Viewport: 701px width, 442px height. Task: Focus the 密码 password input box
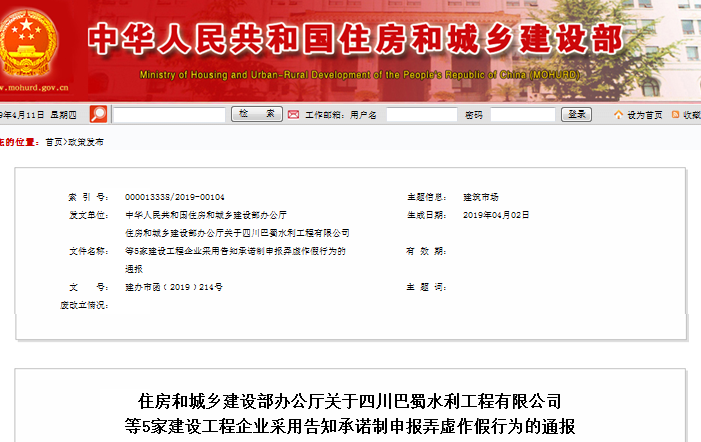[522, 115]
